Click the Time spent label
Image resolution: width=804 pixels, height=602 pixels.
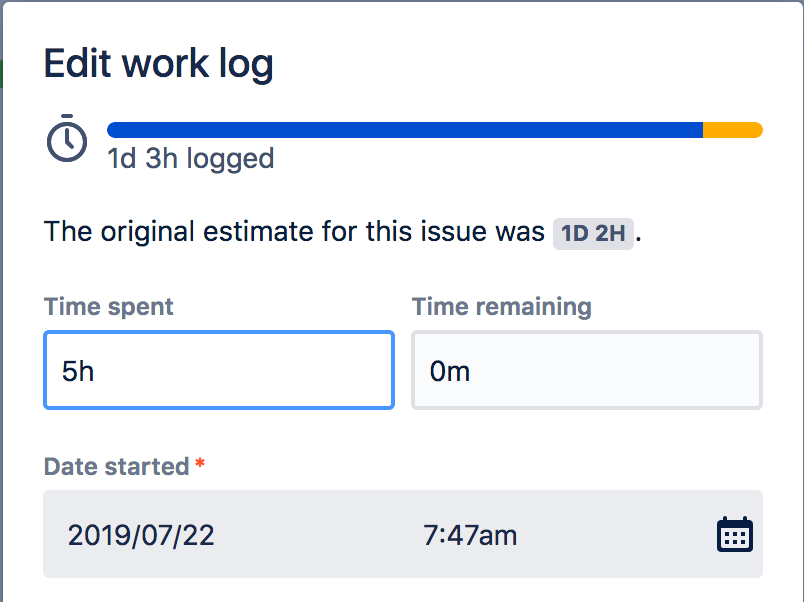[x=108, y=307]
